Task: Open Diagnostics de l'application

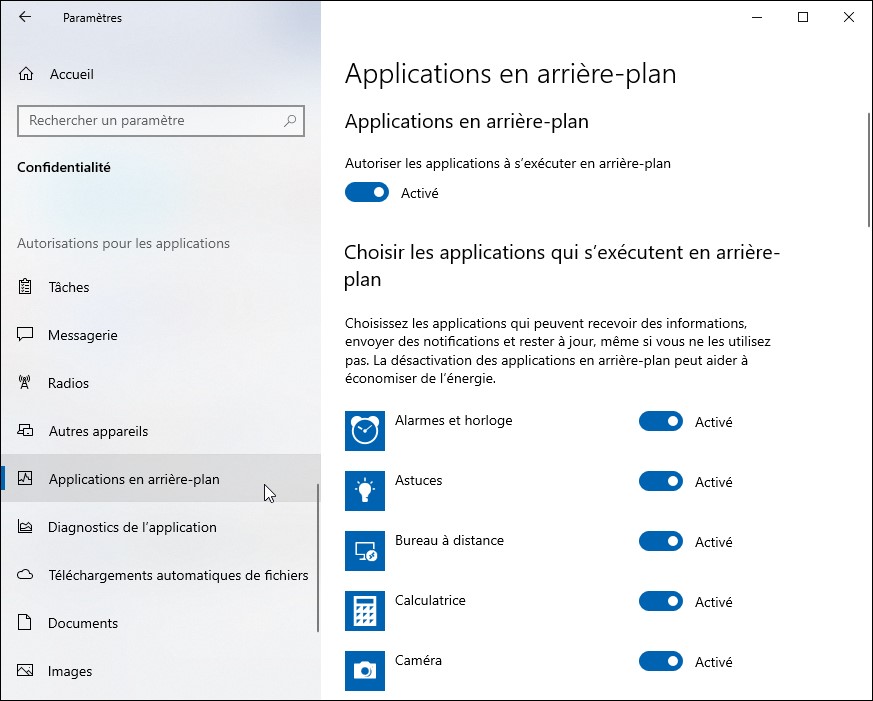Action: pos(132,527)
